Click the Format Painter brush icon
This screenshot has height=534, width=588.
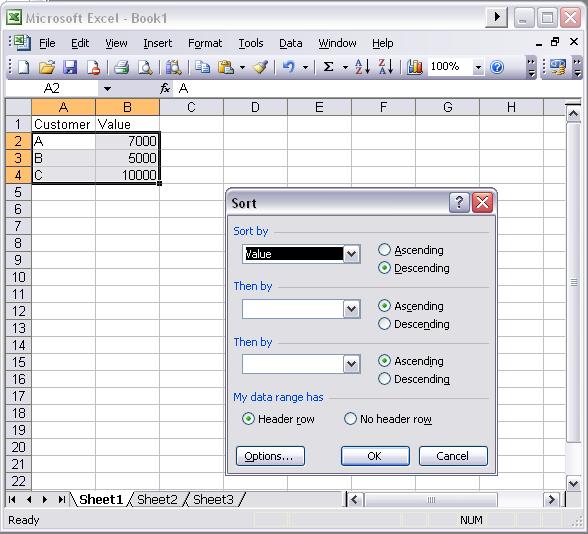[260, 67]
